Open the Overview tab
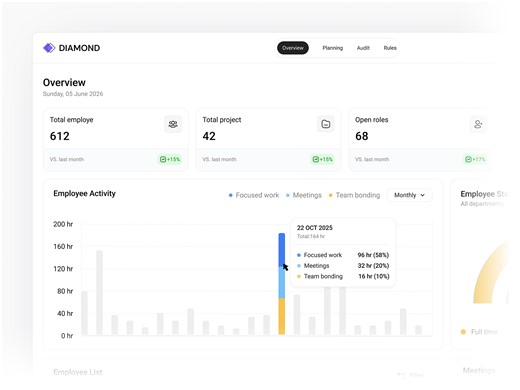This screenshot has height=390, width=520. pyautogui.click(x=293, y=48)
